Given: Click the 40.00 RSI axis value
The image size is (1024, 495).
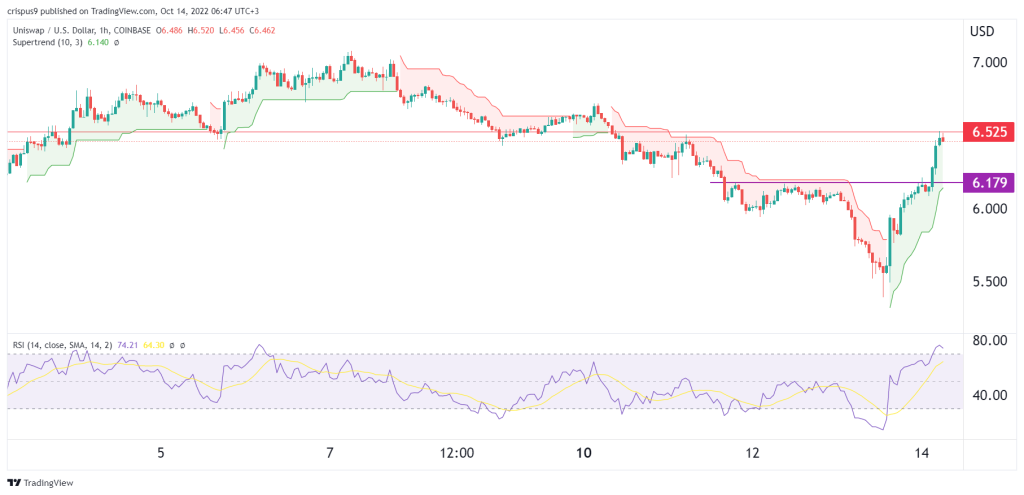Looking at the screenshot, I should coord(987,394).
